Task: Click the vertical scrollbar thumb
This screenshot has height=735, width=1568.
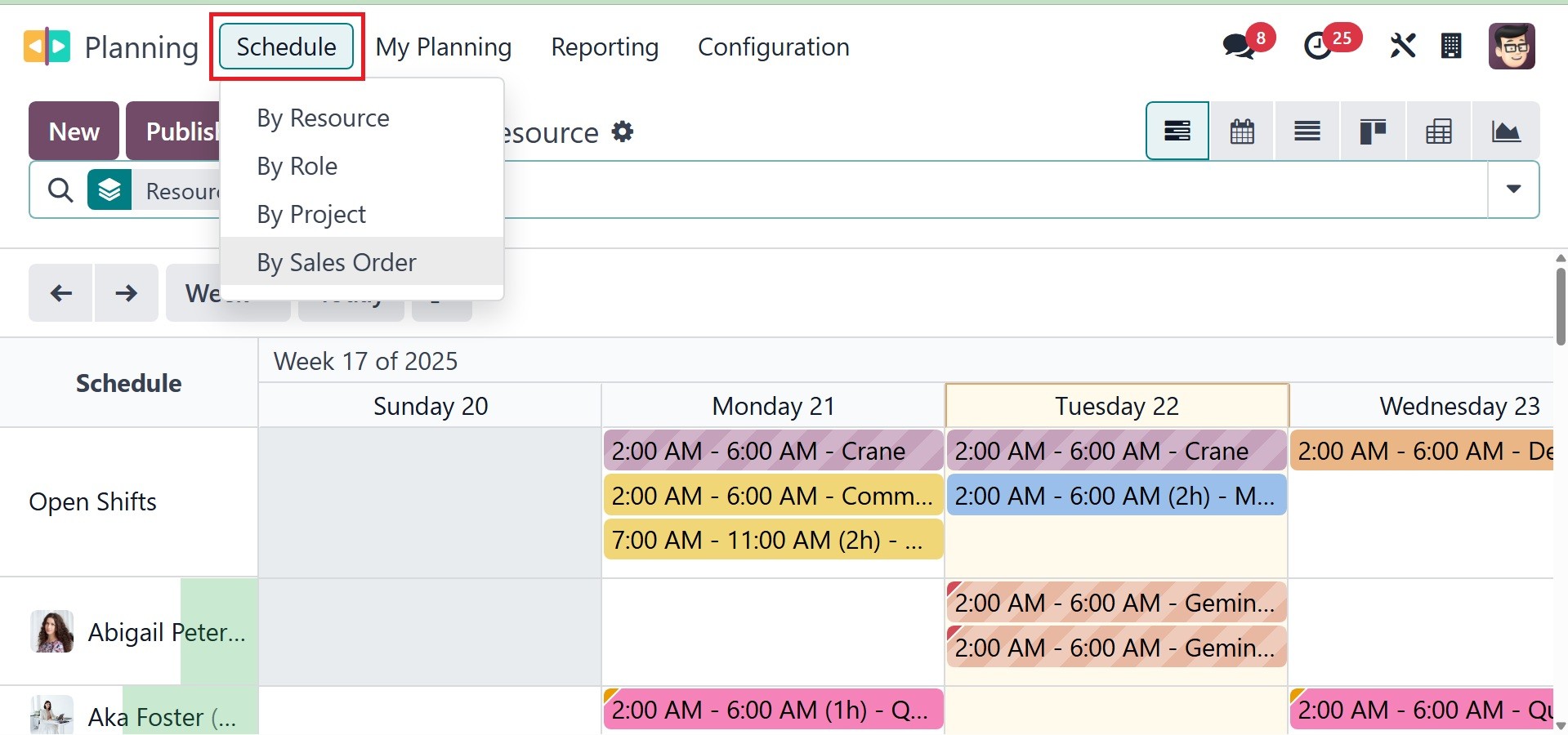Action: (x=1561, y=306)
